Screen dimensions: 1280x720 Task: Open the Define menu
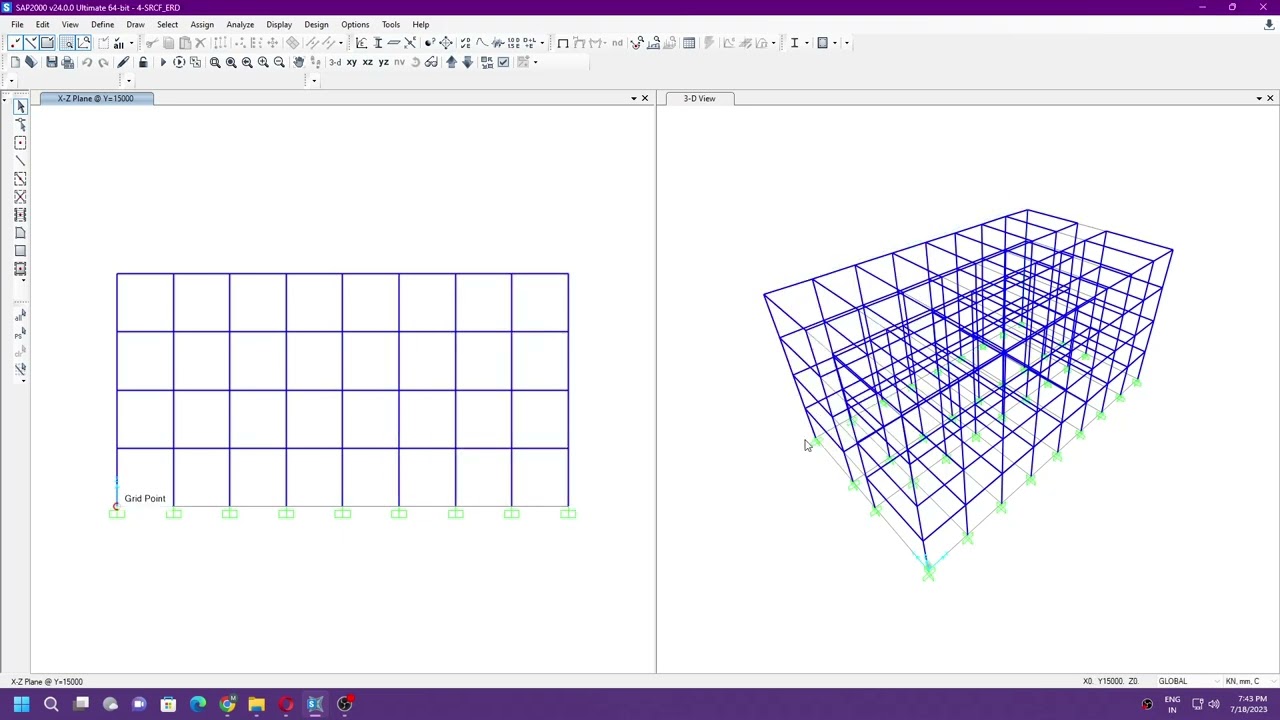click(x=102, y=24)
